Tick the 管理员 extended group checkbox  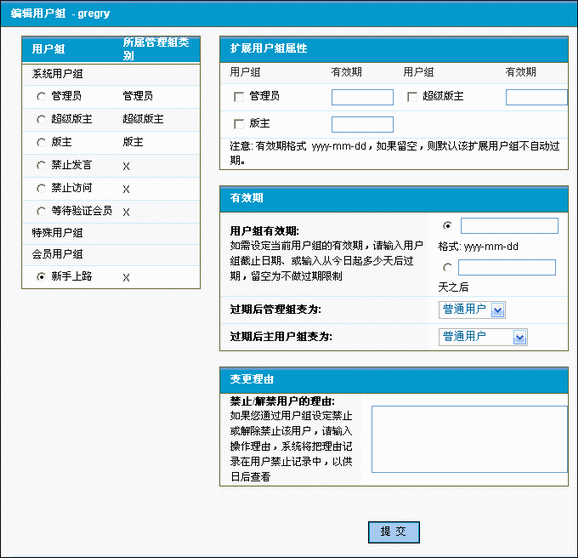pyautogui.click(x=239, y=97)
